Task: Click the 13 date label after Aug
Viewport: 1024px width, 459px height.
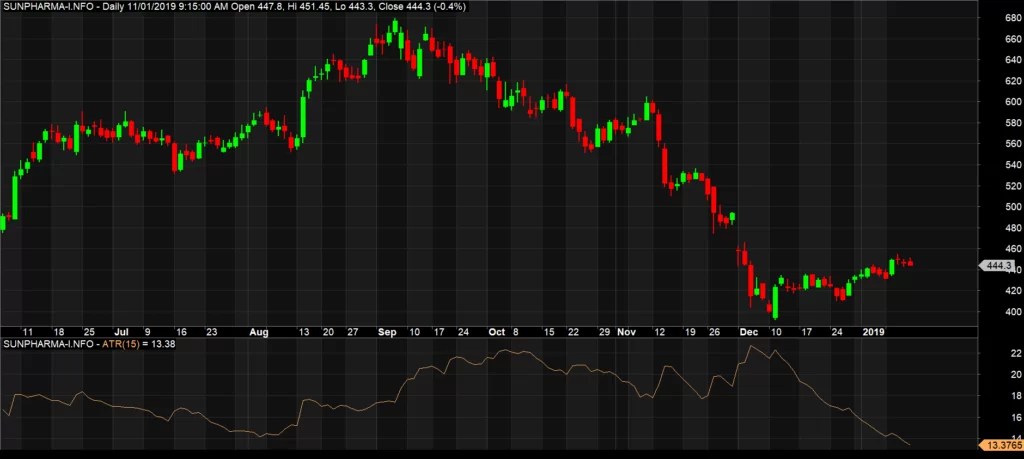Action: point(304,332)
